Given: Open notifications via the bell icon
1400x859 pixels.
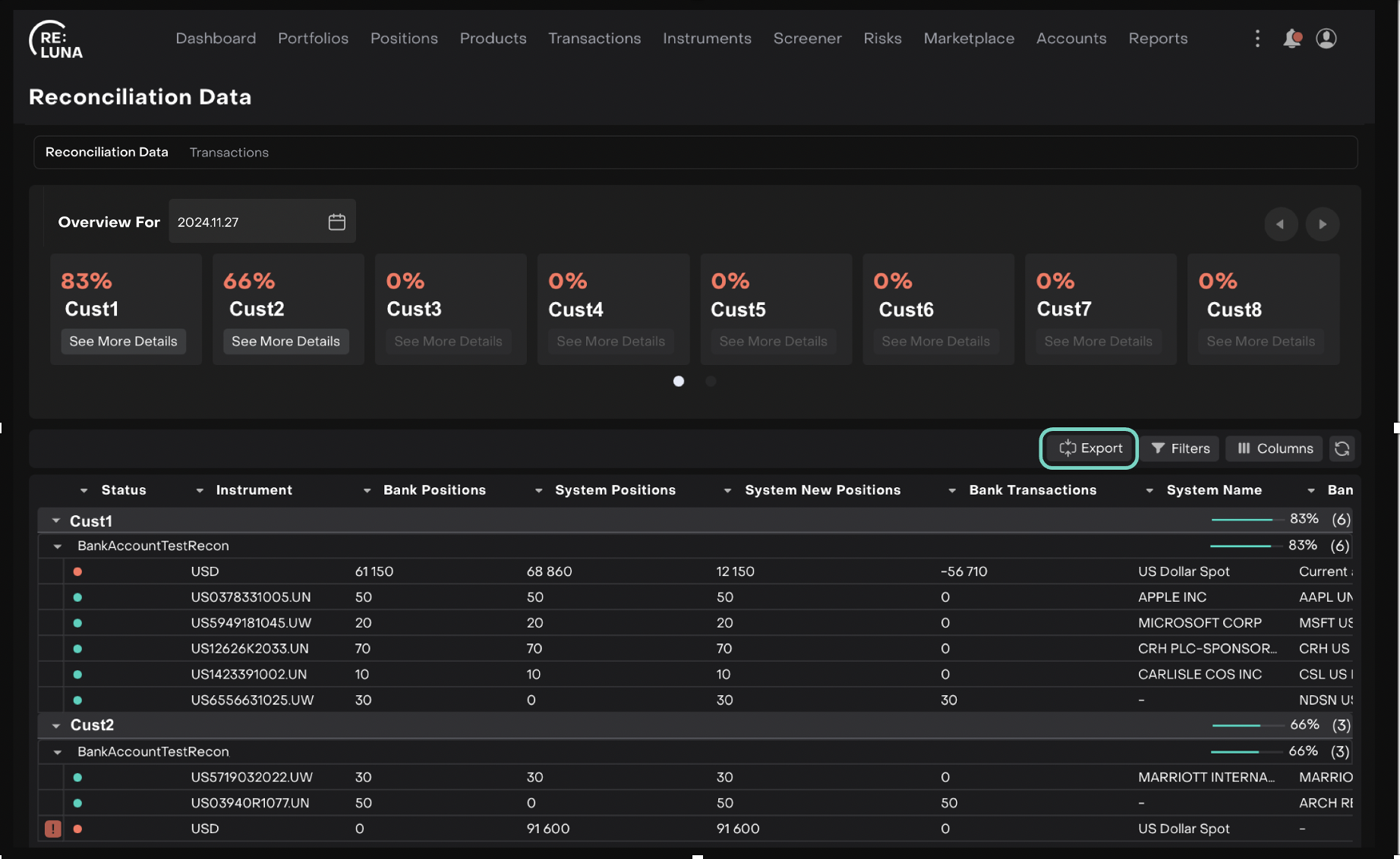Looking at the screenshot, I should 1292,38.
